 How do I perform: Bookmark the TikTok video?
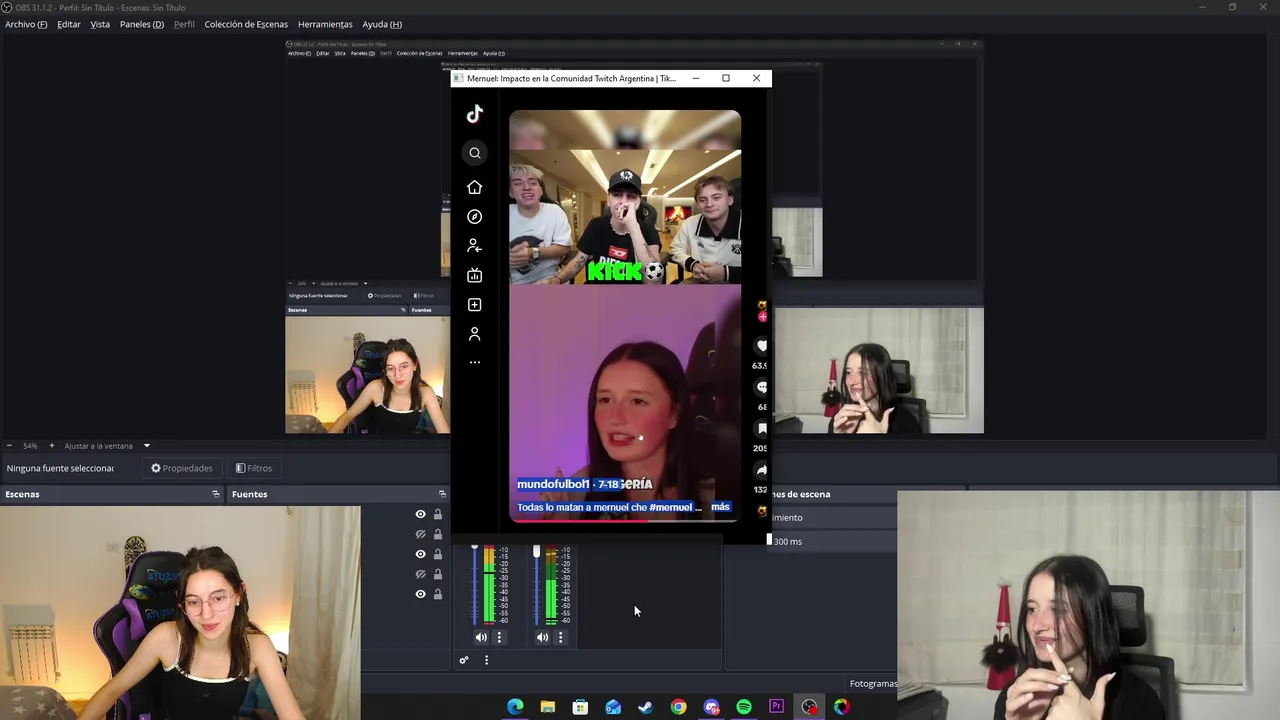[x=762, y=429]
